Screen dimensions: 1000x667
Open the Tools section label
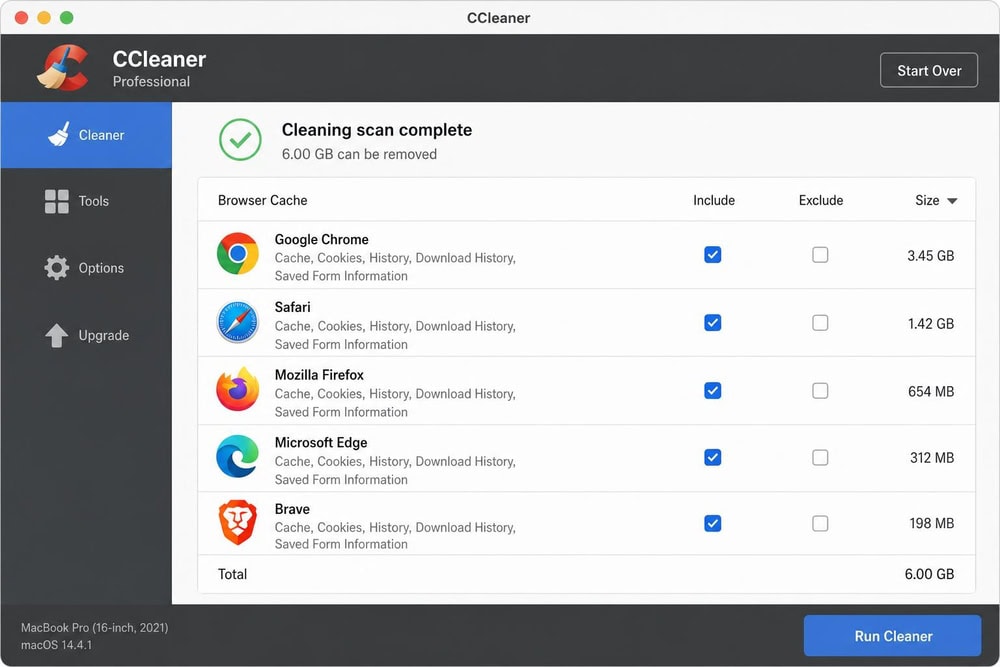click(94, 202)
